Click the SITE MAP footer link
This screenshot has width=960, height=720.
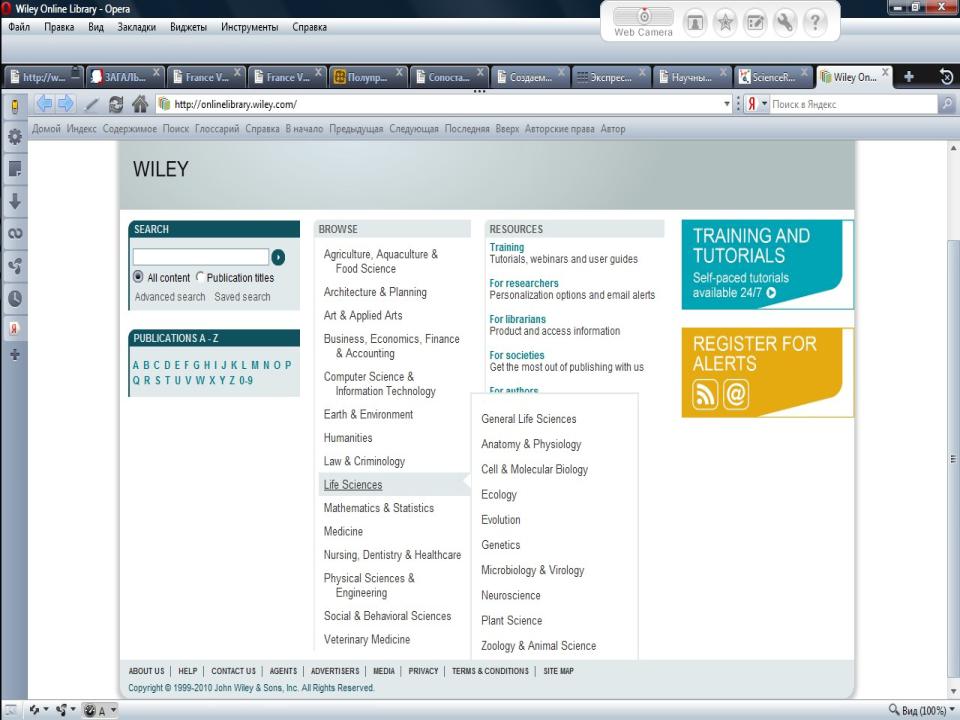[558, 671]
